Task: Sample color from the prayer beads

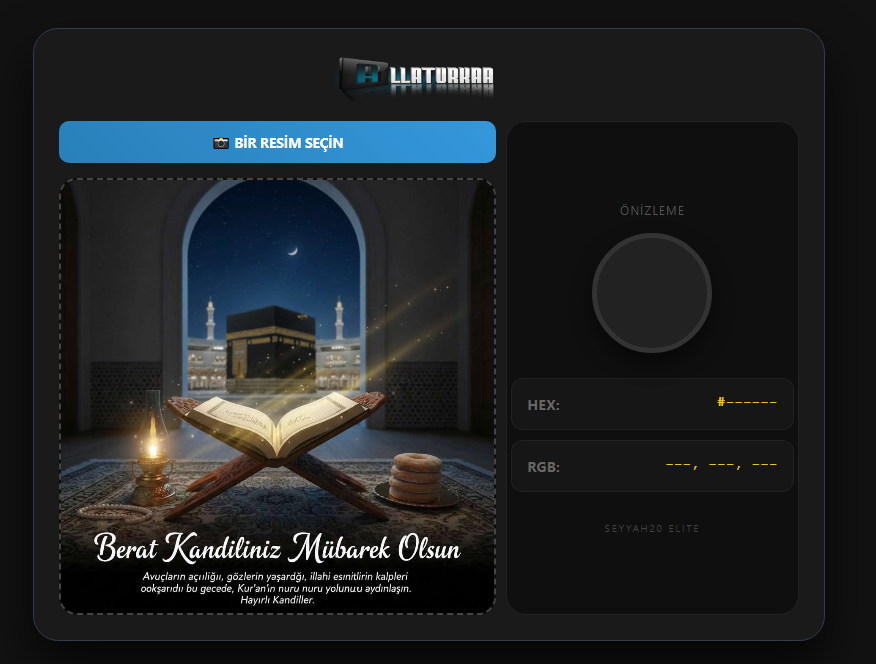Action: [114, 512]
